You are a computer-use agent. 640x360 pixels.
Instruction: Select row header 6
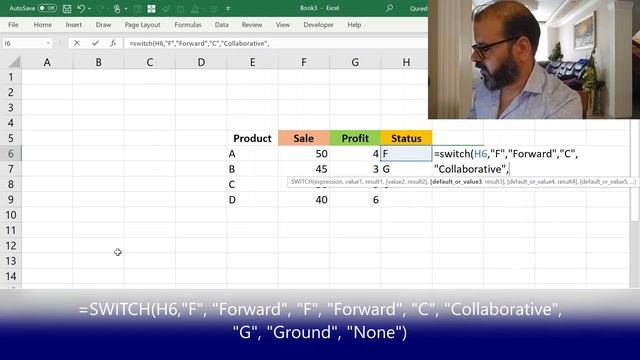[11, 153]
